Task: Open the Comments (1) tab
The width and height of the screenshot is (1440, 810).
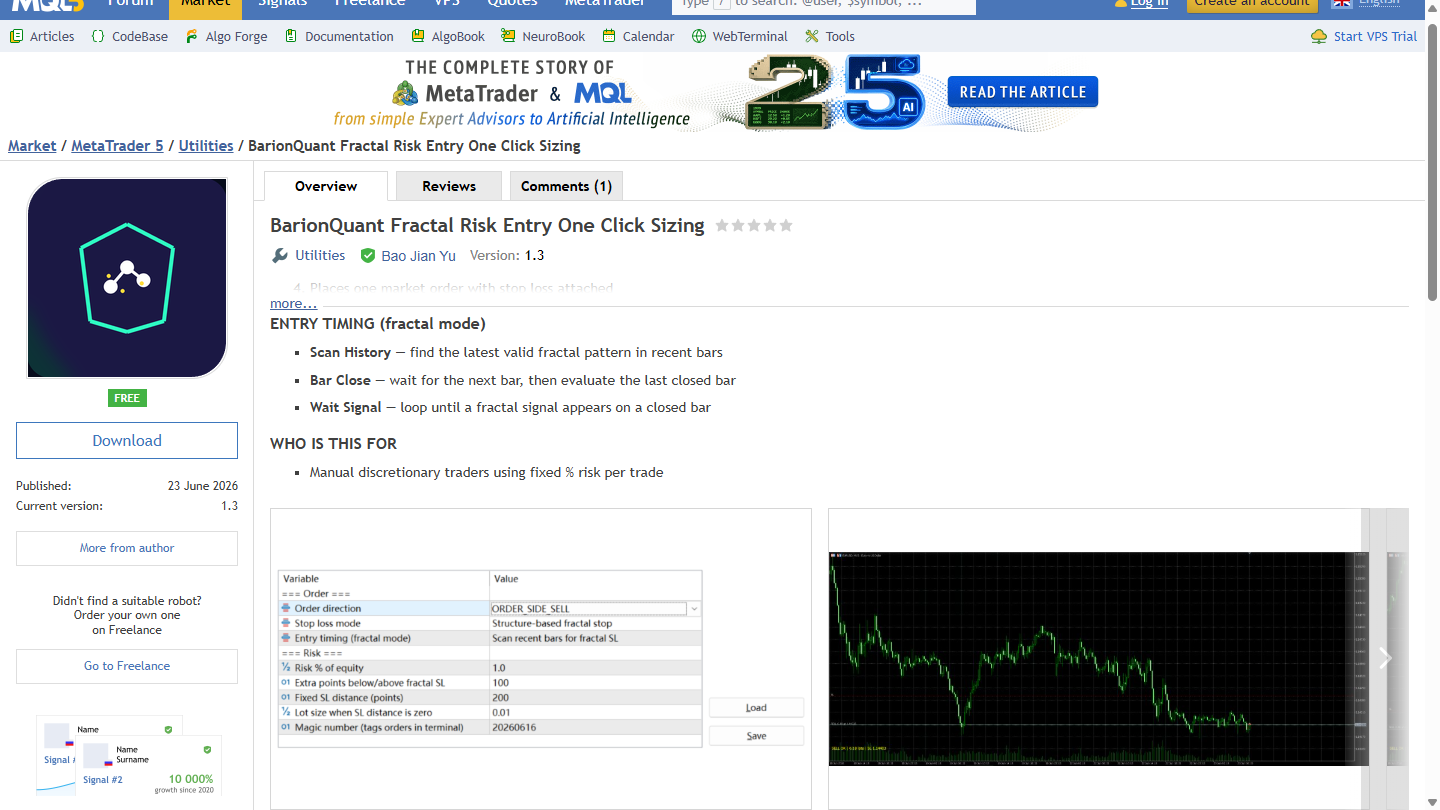Action: point(567,186)
